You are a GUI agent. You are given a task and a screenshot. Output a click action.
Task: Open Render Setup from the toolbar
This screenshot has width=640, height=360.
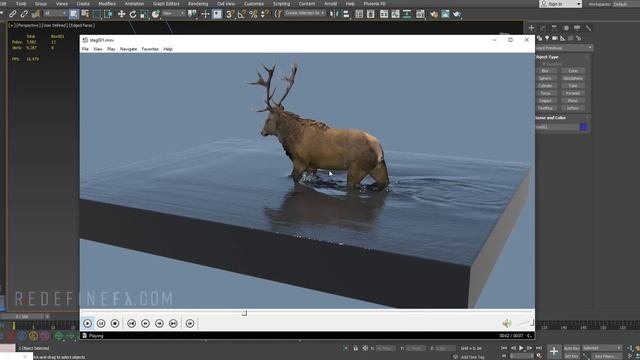click(x=433, y=14)
